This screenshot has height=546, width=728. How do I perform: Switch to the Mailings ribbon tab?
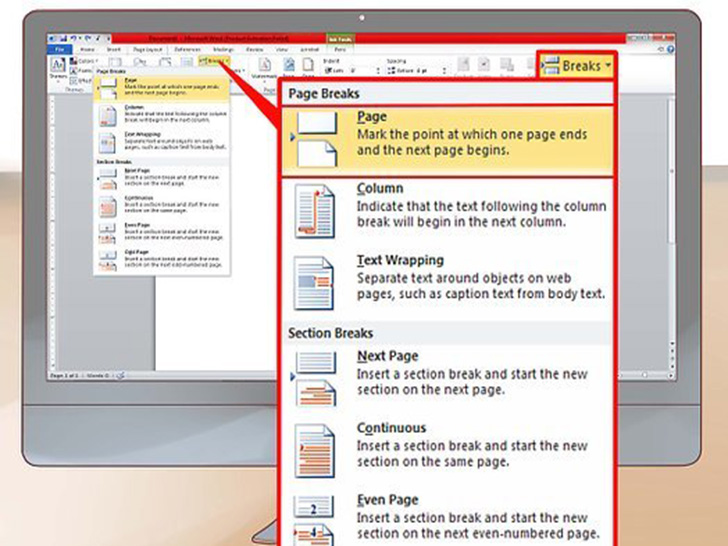tap(223, 49)
